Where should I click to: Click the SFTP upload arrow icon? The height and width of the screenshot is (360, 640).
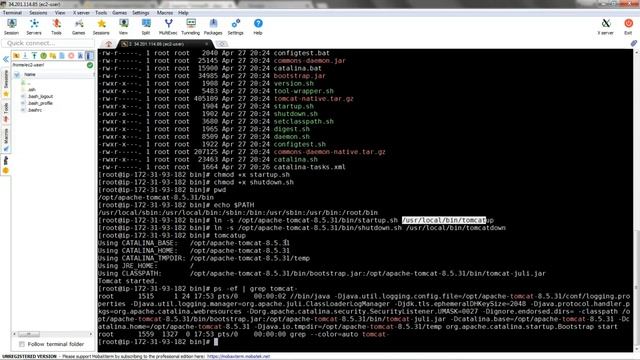pyautogui.click(x=34, y=56)
